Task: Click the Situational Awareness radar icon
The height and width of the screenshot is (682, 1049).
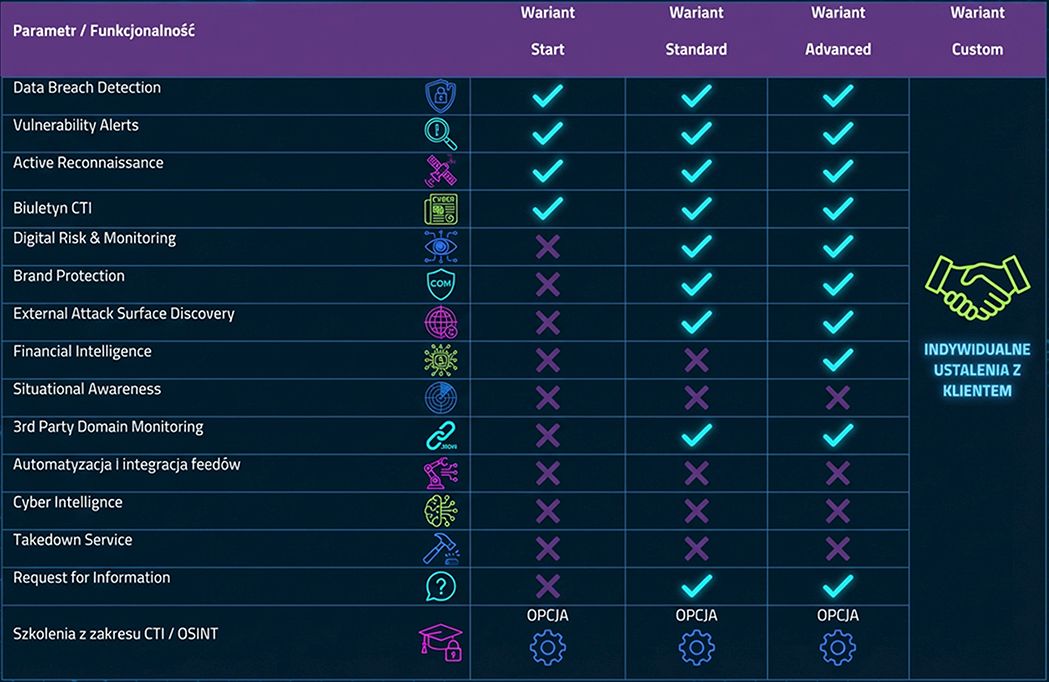Action: point(440,397)
